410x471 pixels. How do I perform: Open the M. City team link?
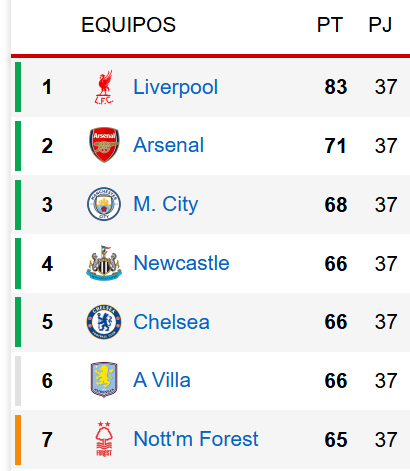166,204
